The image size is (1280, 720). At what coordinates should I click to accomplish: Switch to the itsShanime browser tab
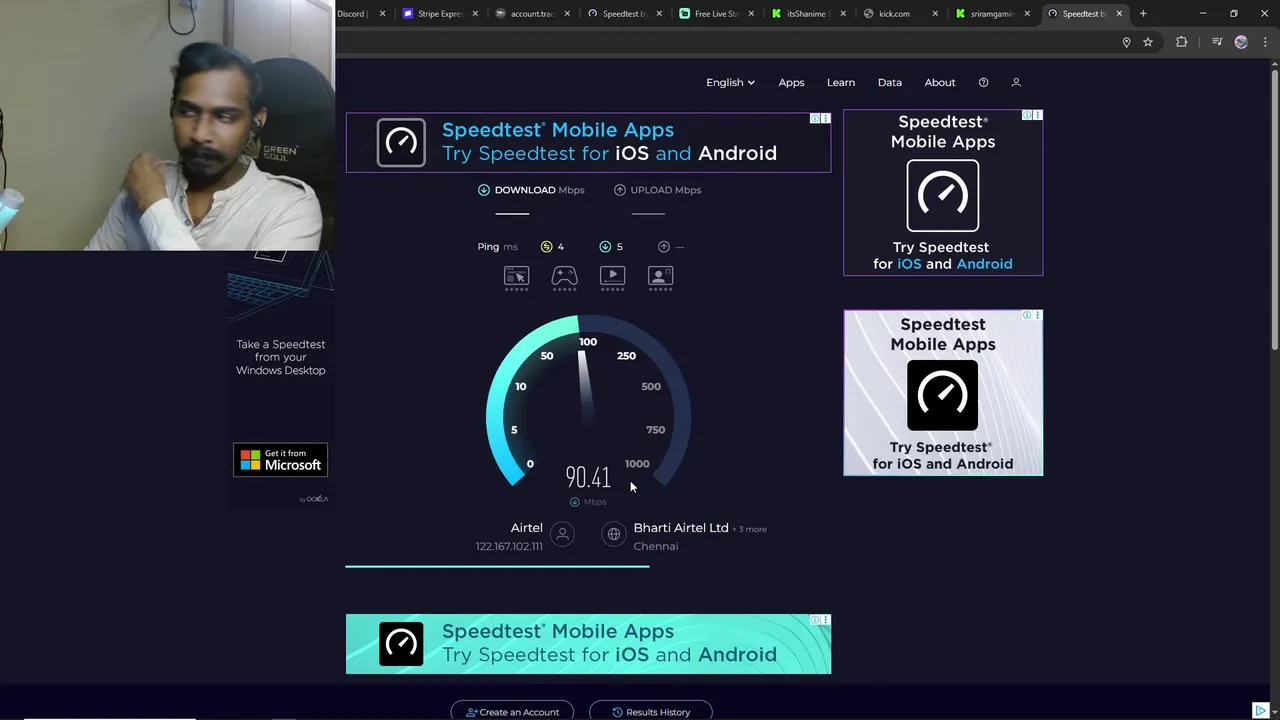coord(808,13)
